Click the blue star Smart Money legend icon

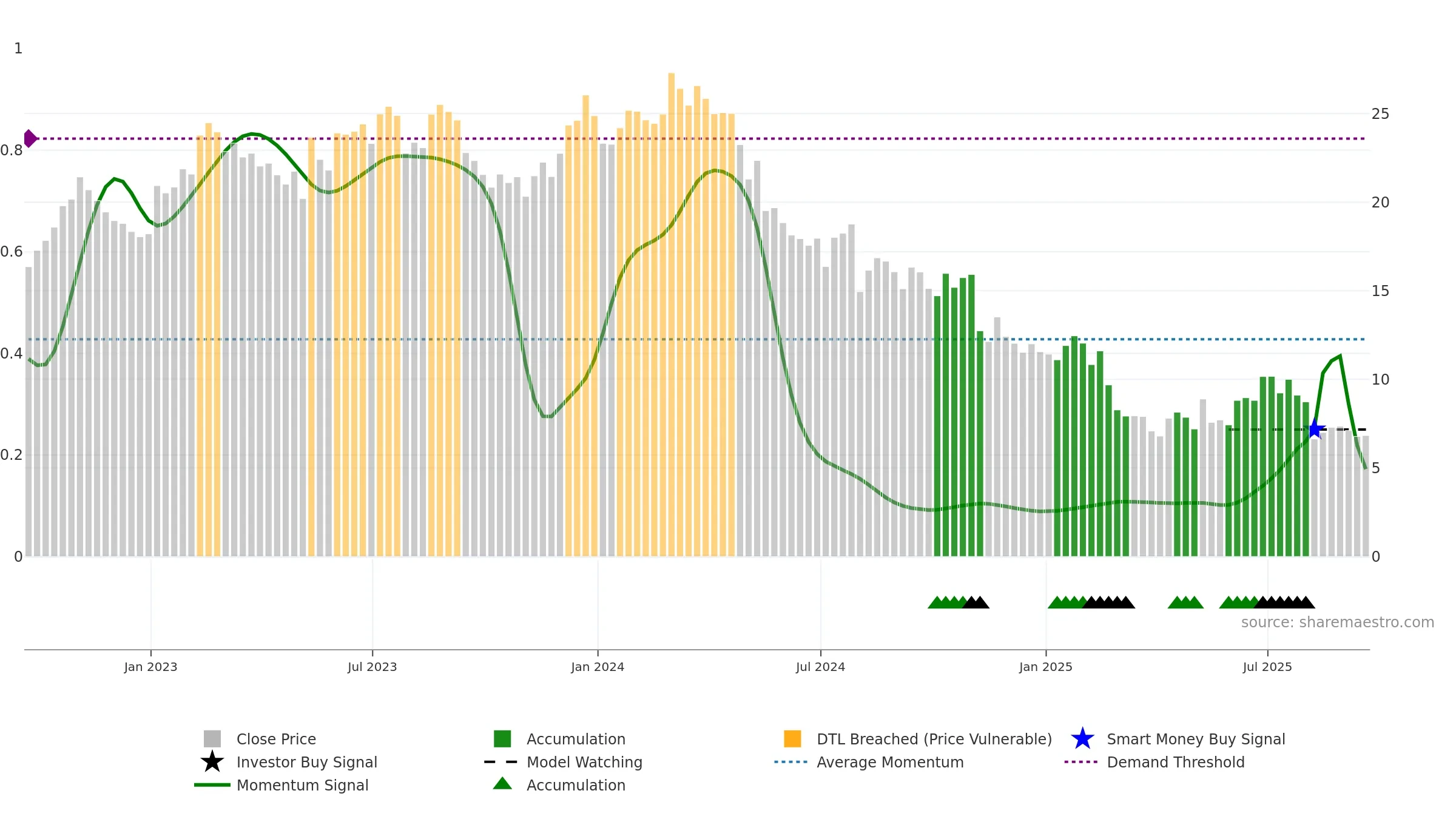[1082, 739]
